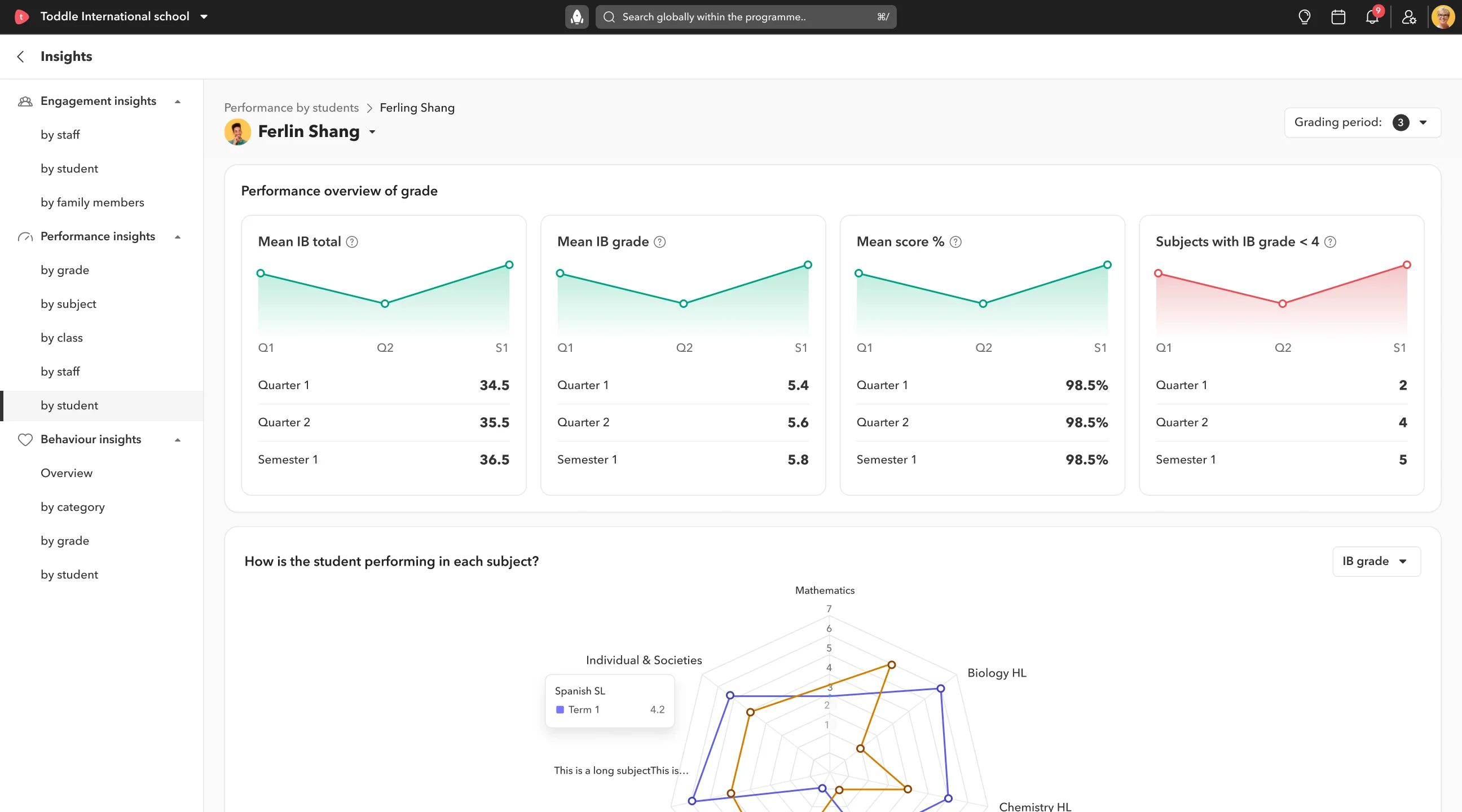Click the Toddle logo icon

21,16
